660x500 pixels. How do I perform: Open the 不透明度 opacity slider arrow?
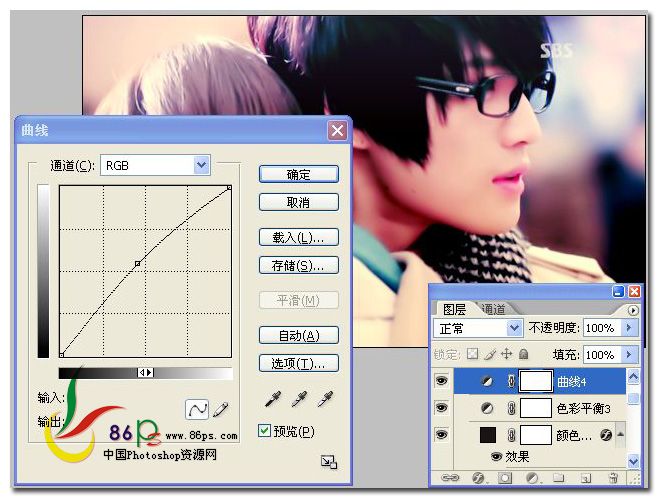click(629, 327)
